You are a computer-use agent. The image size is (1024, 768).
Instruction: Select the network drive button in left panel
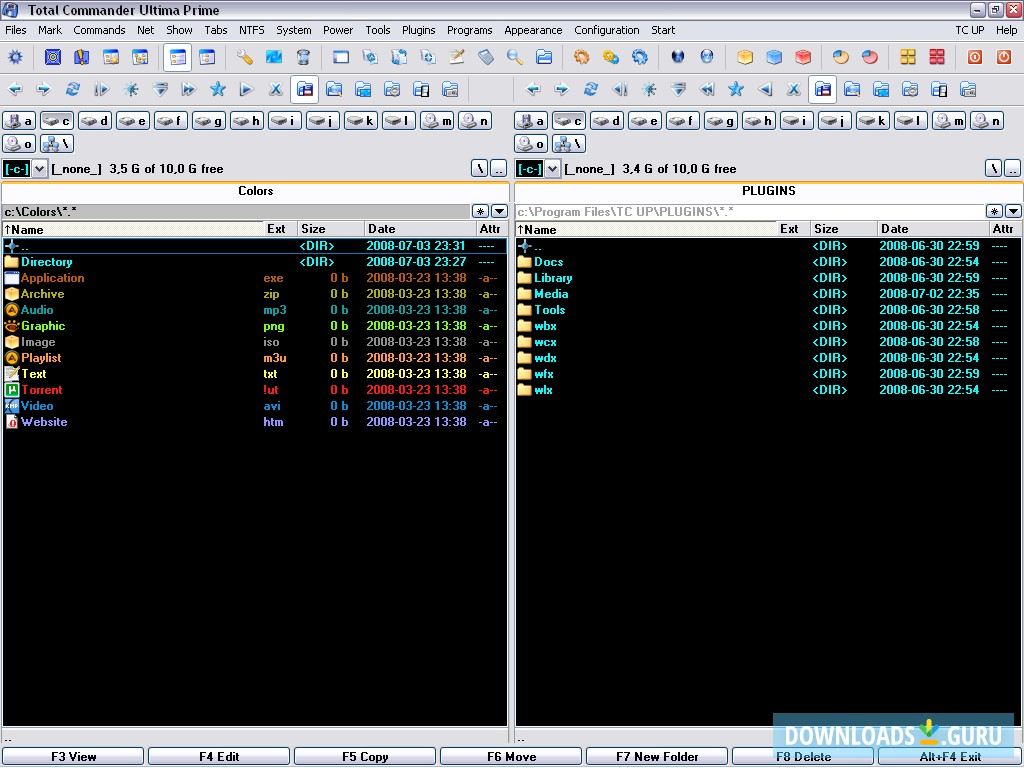point(57,144)
